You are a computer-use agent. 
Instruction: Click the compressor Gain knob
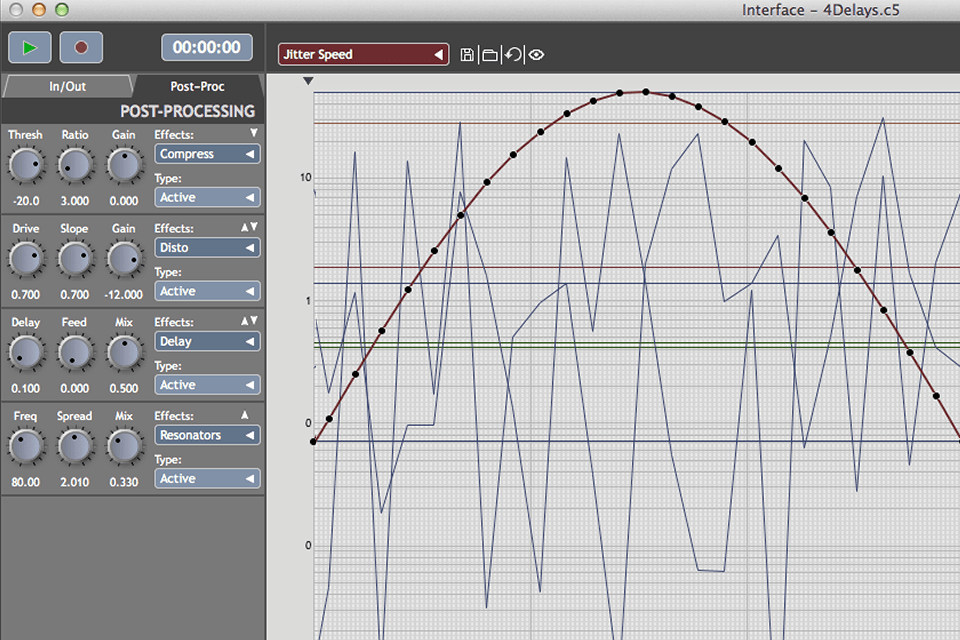click(124, 165)
